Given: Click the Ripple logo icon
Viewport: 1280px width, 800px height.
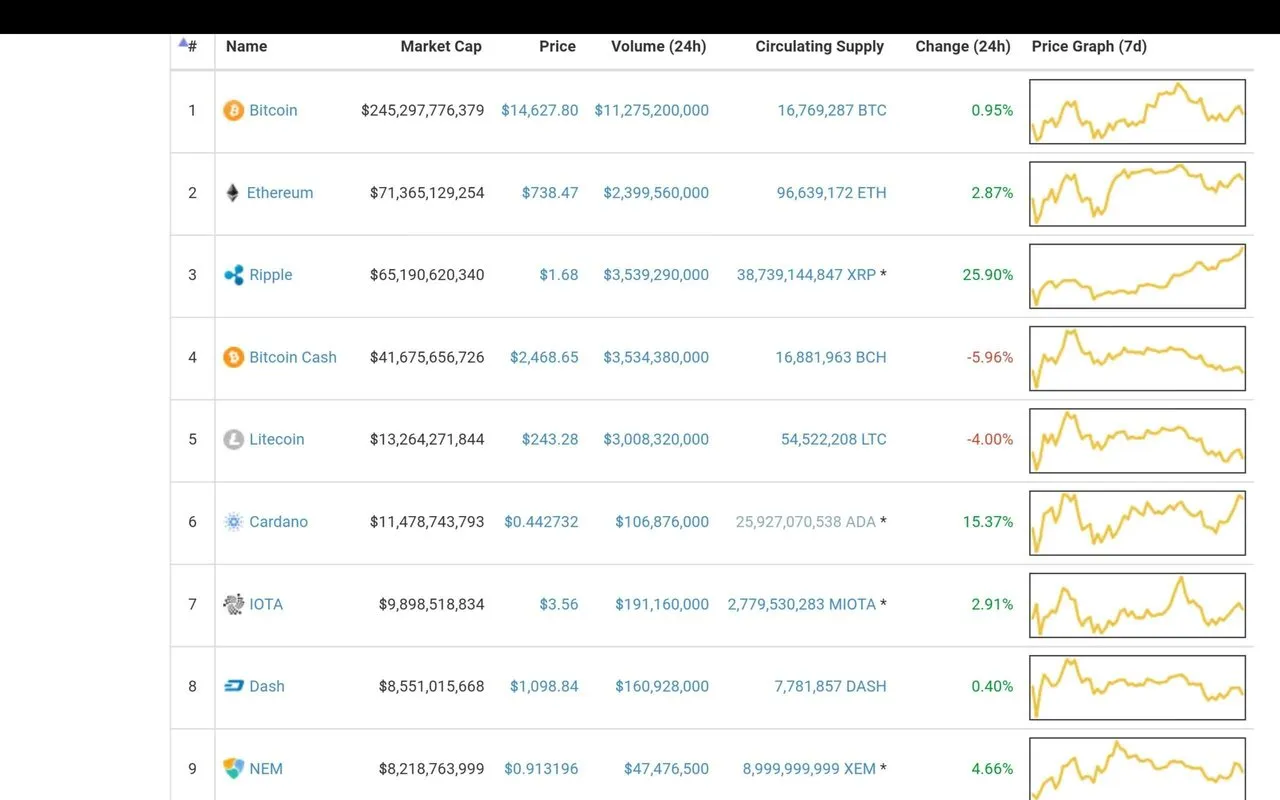Looking at the screenshot, I should point(233,275).
